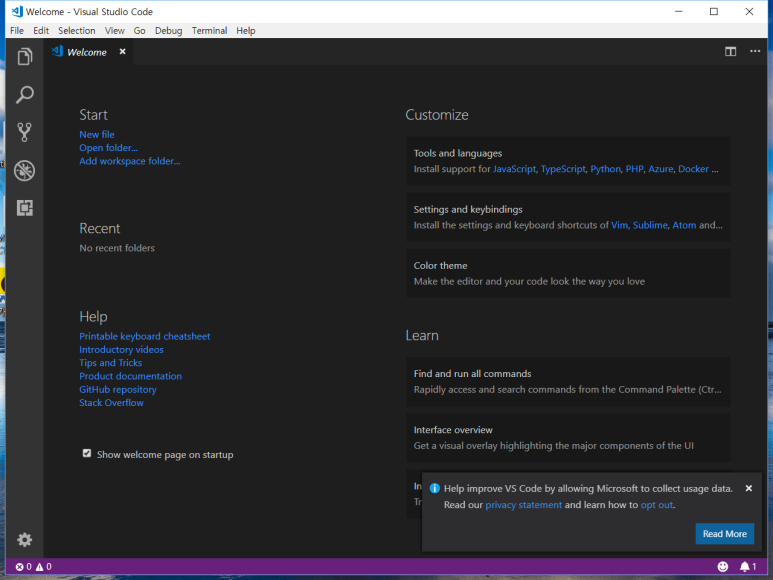Open the Color theme card
Screen dimensions: 773x580
coord(568,273)
